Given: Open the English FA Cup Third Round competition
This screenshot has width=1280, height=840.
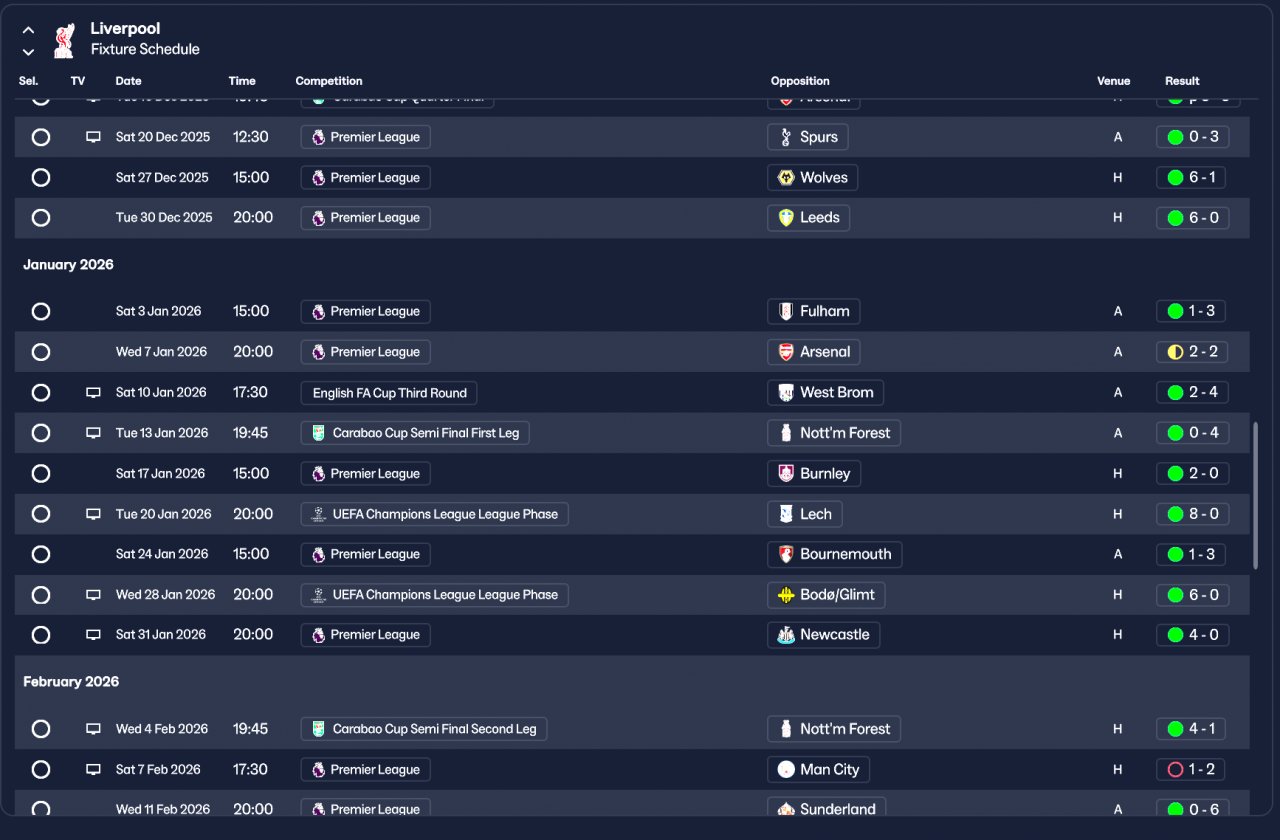Looking at the screenshot, I should [389, 393].
